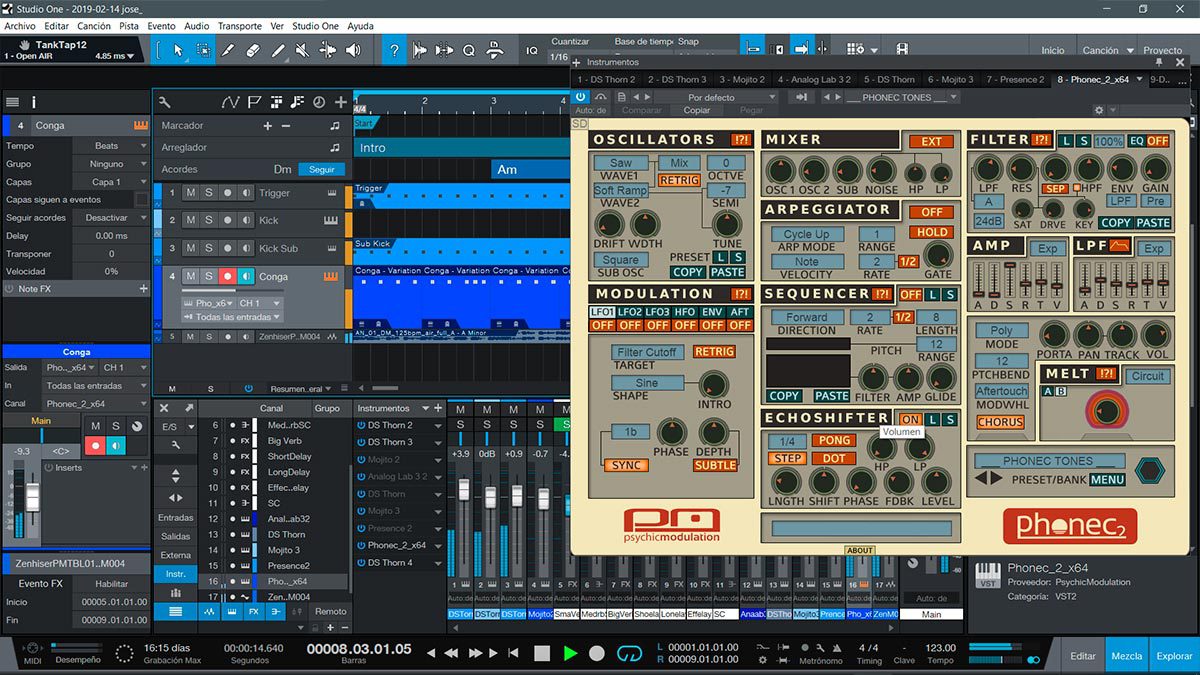The width and height of the screenshot is (1200, 675).
Task: Toggle the RETRIG button in Oscillators
Action: pos(679,180)
